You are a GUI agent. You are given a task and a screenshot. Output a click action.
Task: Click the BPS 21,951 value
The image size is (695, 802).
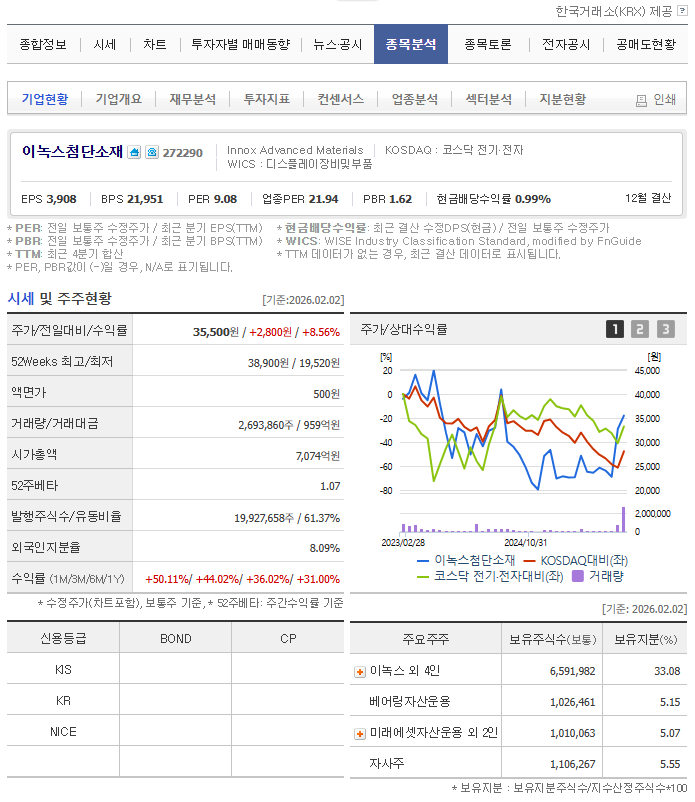point(146,199)
